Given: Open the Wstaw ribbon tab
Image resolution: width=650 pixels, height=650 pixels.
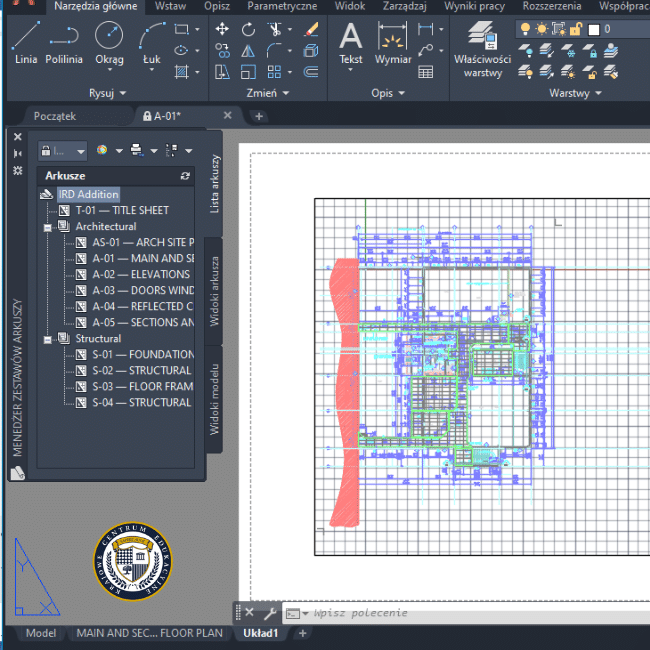Looking at the screenshot, I should click(x=170, y=6).
